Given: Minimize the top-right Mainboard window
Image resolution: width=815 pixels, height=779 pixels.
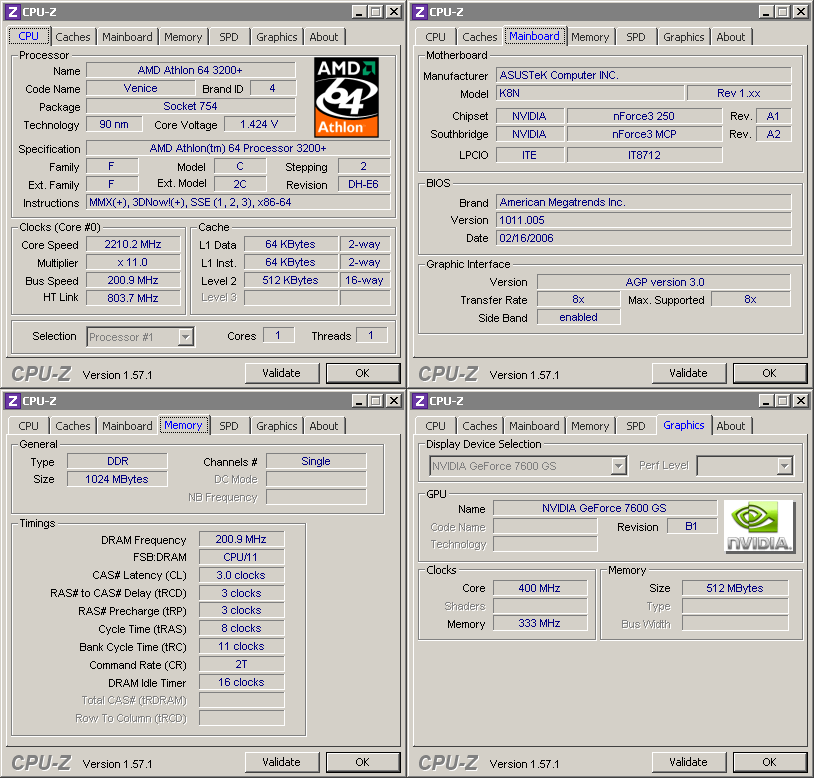Looking at the screenshot, I should (x=766, y=12).
